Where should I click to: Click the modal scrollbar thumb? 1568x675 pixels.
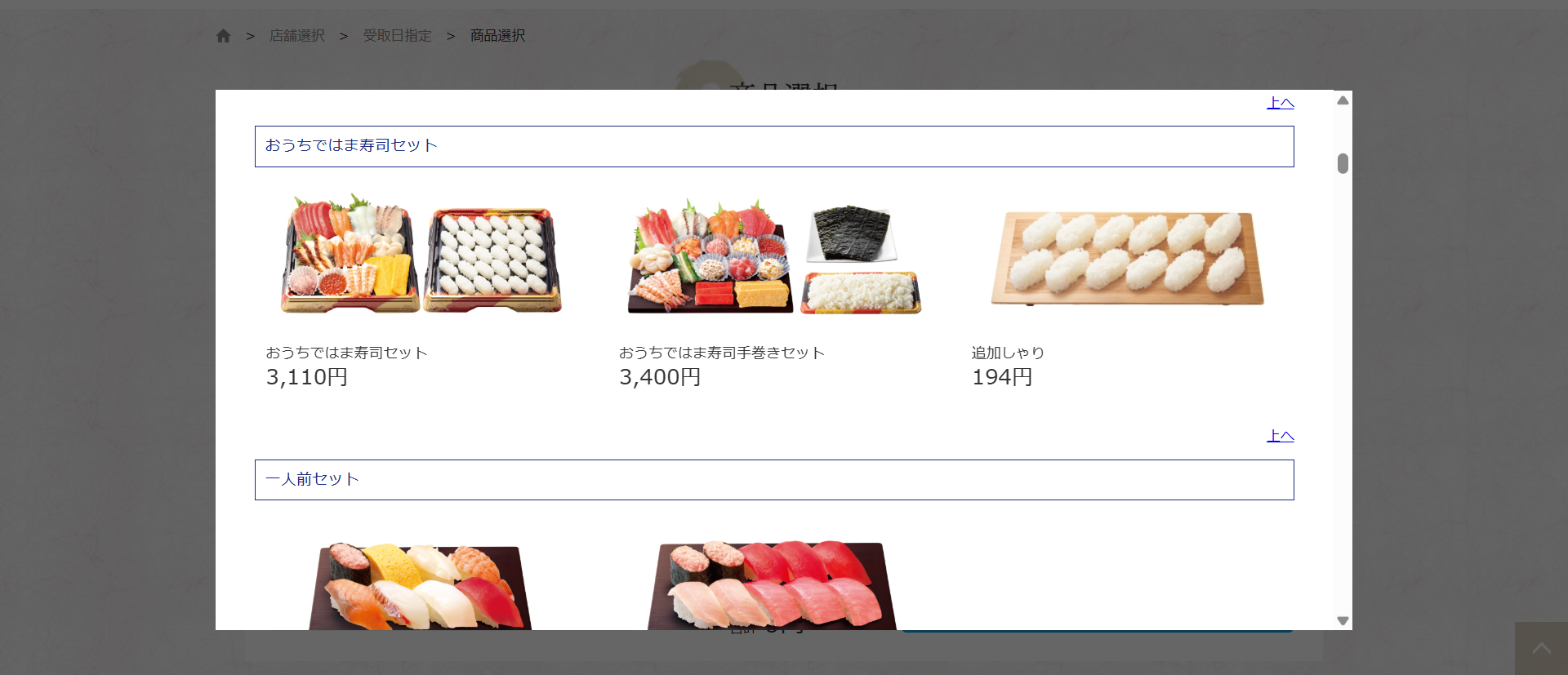[1343, 163]
